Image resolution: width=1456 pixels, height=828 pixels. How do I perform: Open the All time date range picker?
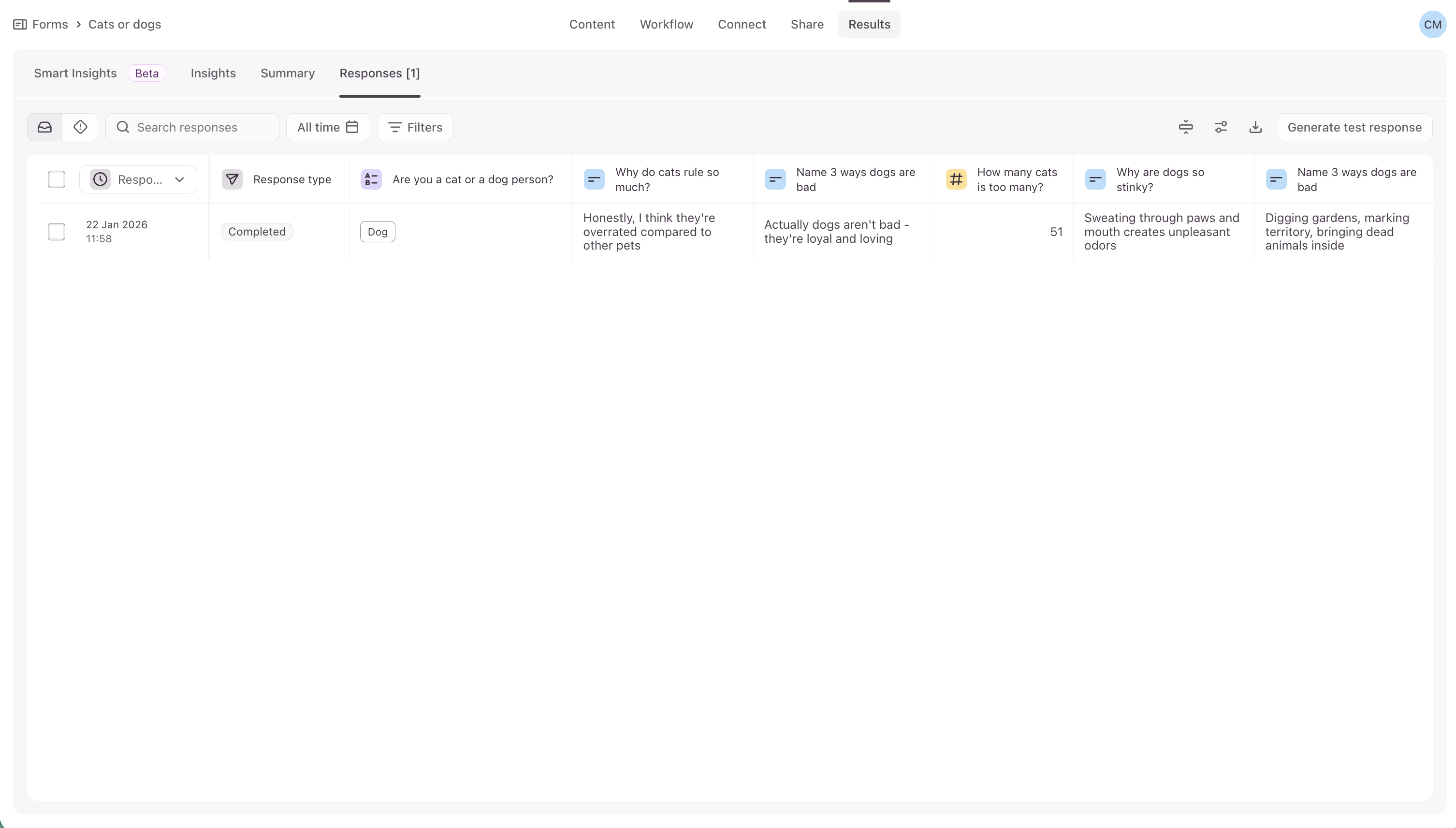328,127
